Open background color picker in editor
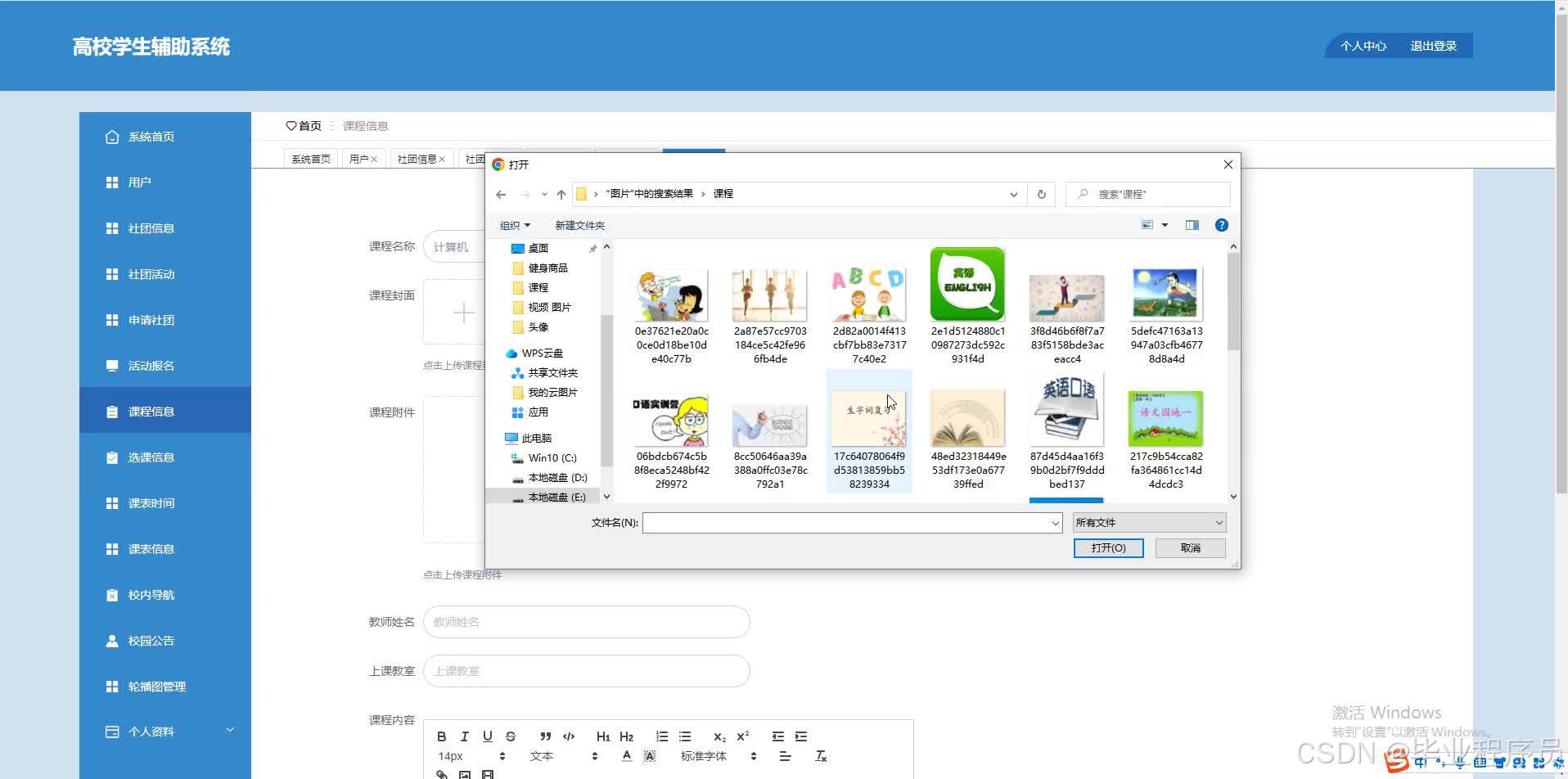Screen dimensions: 1568x779 tap(650, 756)
